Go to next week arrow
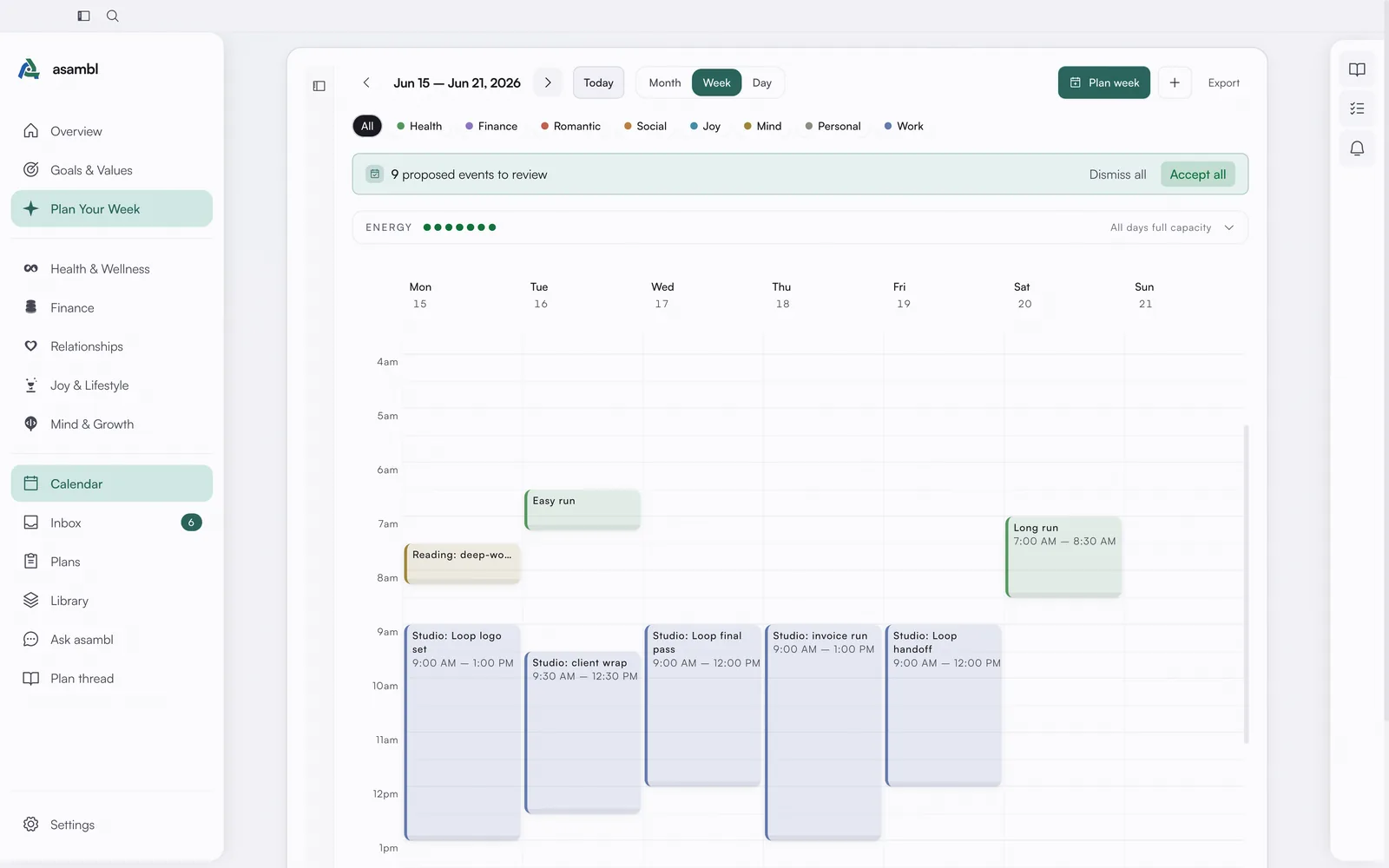The image size is (1389, 868). [x=548, y=82]
